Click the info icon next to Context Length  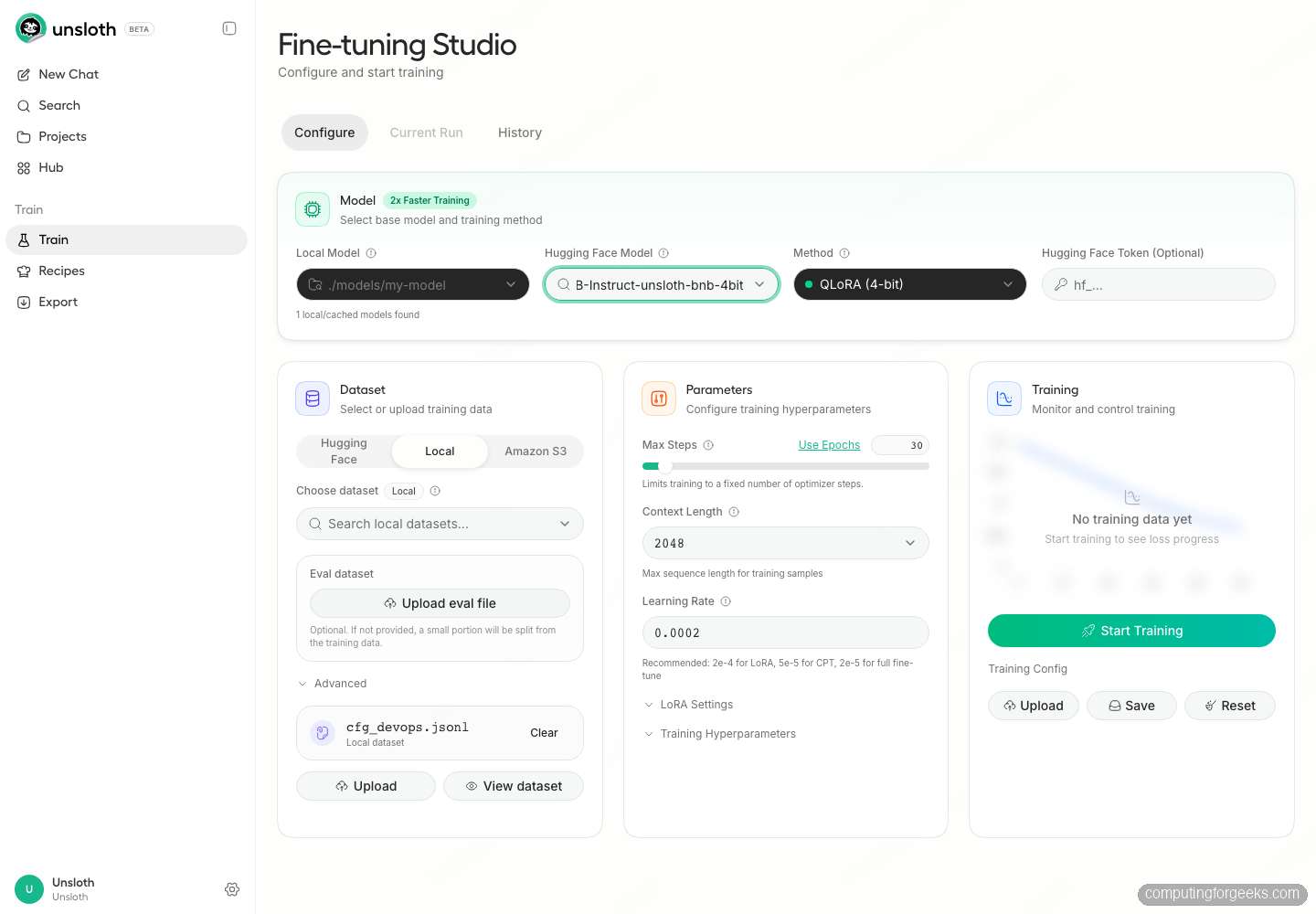(x=734, y=512)
